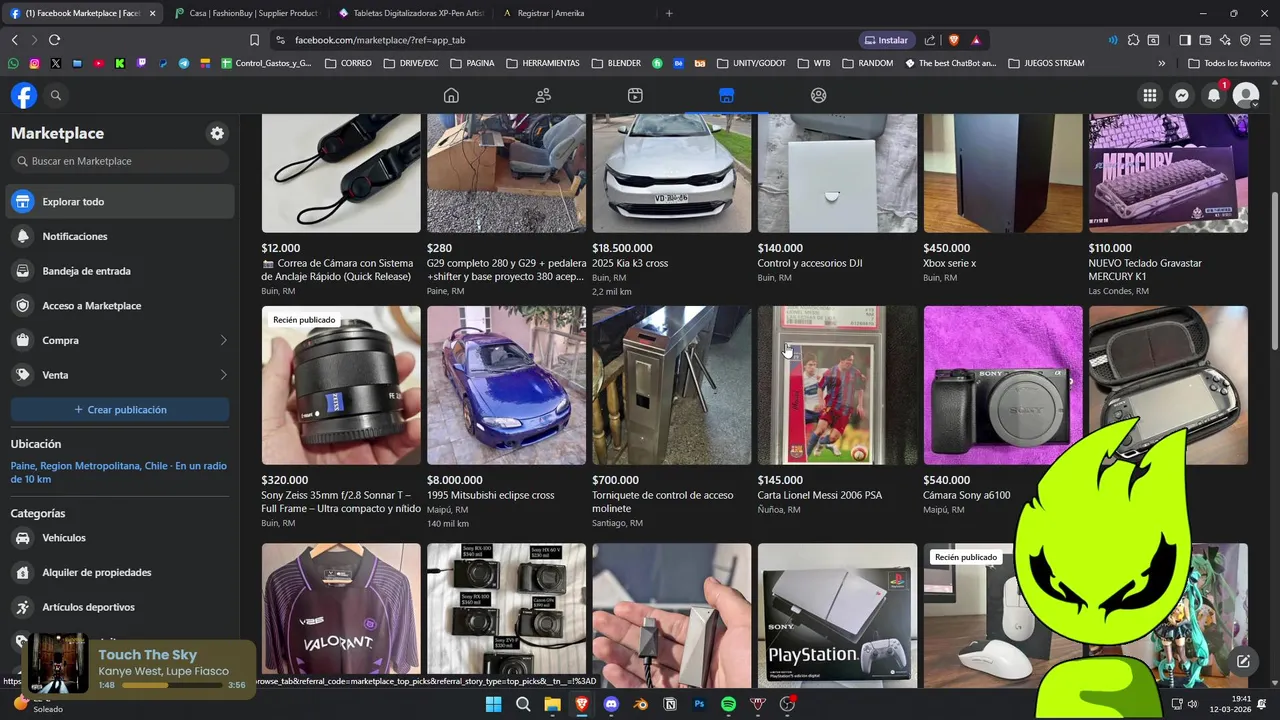This screenshot has height=720, width=1280.
Task: Open Acceso a Marketplace
Action: [x=120, y=306]
